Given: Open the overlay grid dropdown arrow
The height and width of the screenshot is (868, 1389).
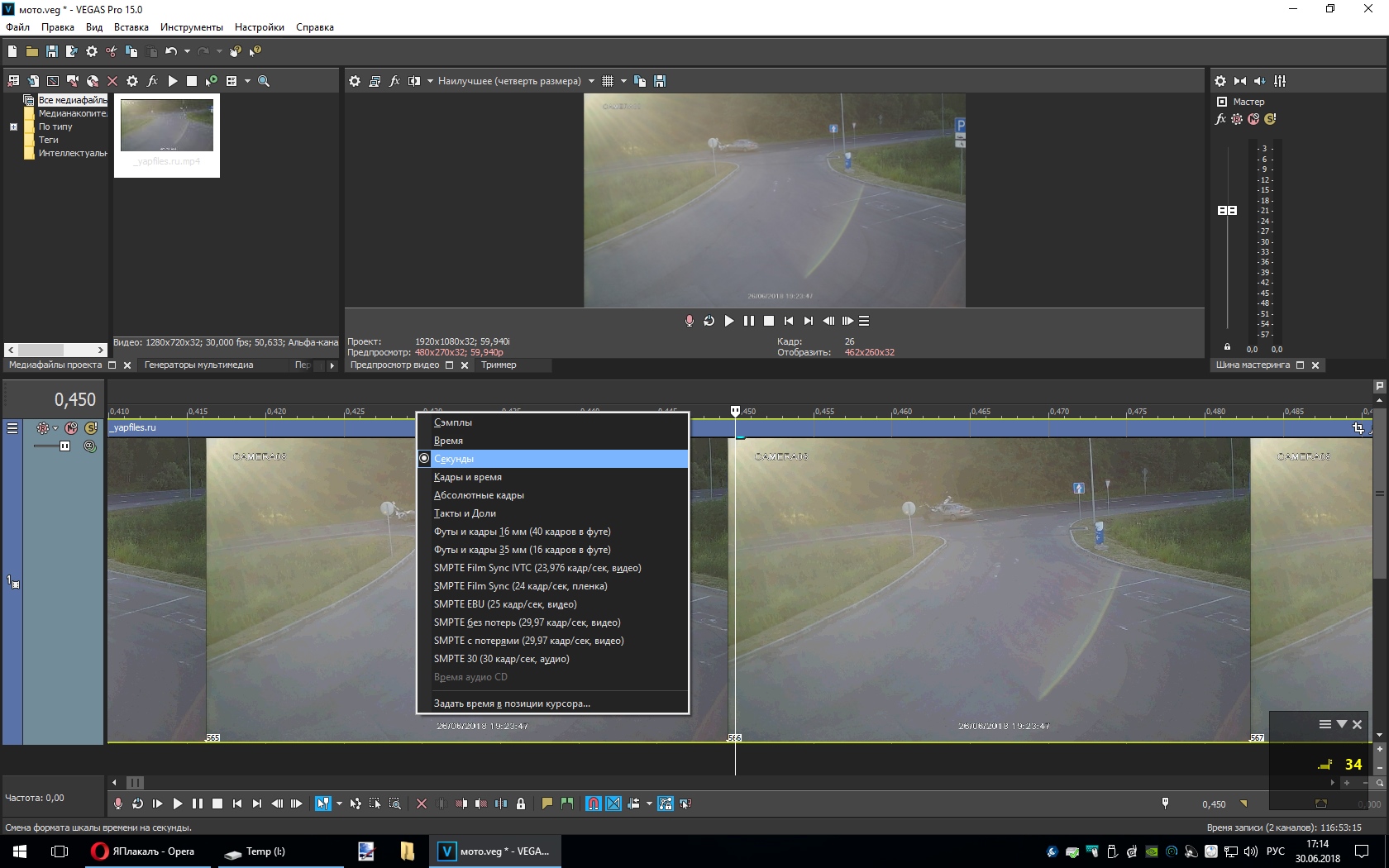Looking at the screenshot, I should click(623, 81).
